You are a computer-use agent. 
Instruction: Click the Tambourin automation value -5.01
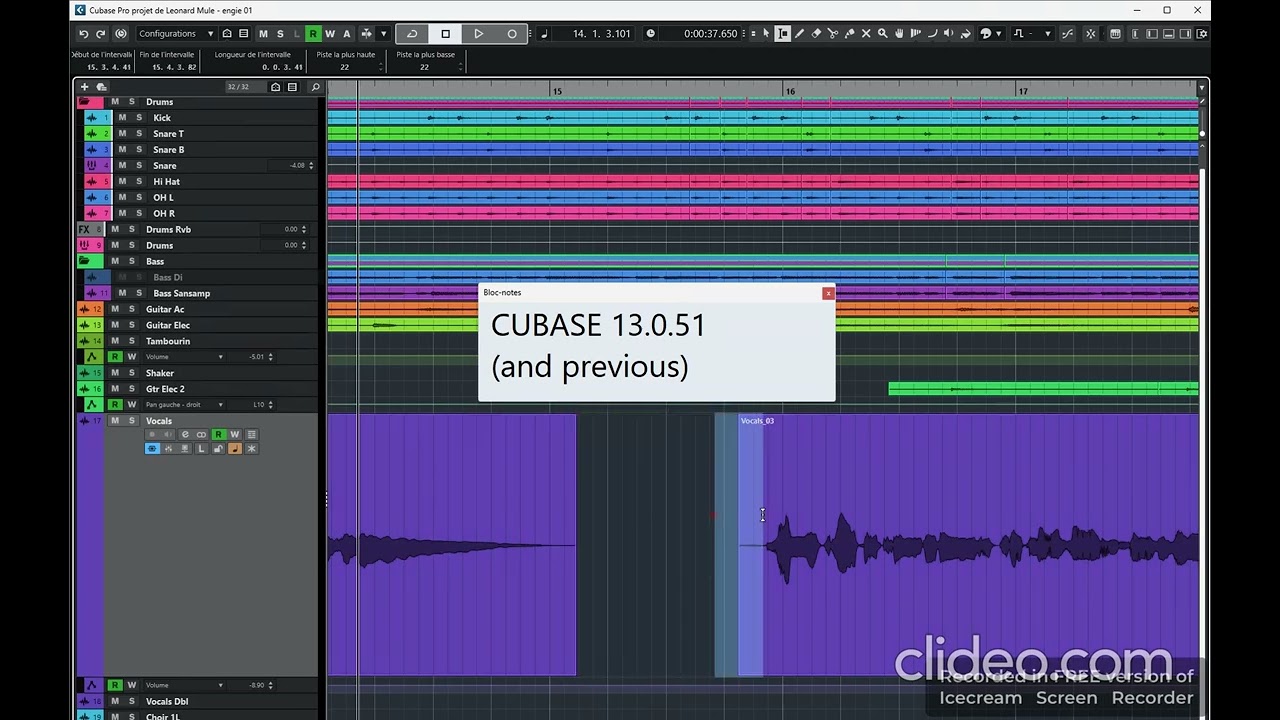257,357
